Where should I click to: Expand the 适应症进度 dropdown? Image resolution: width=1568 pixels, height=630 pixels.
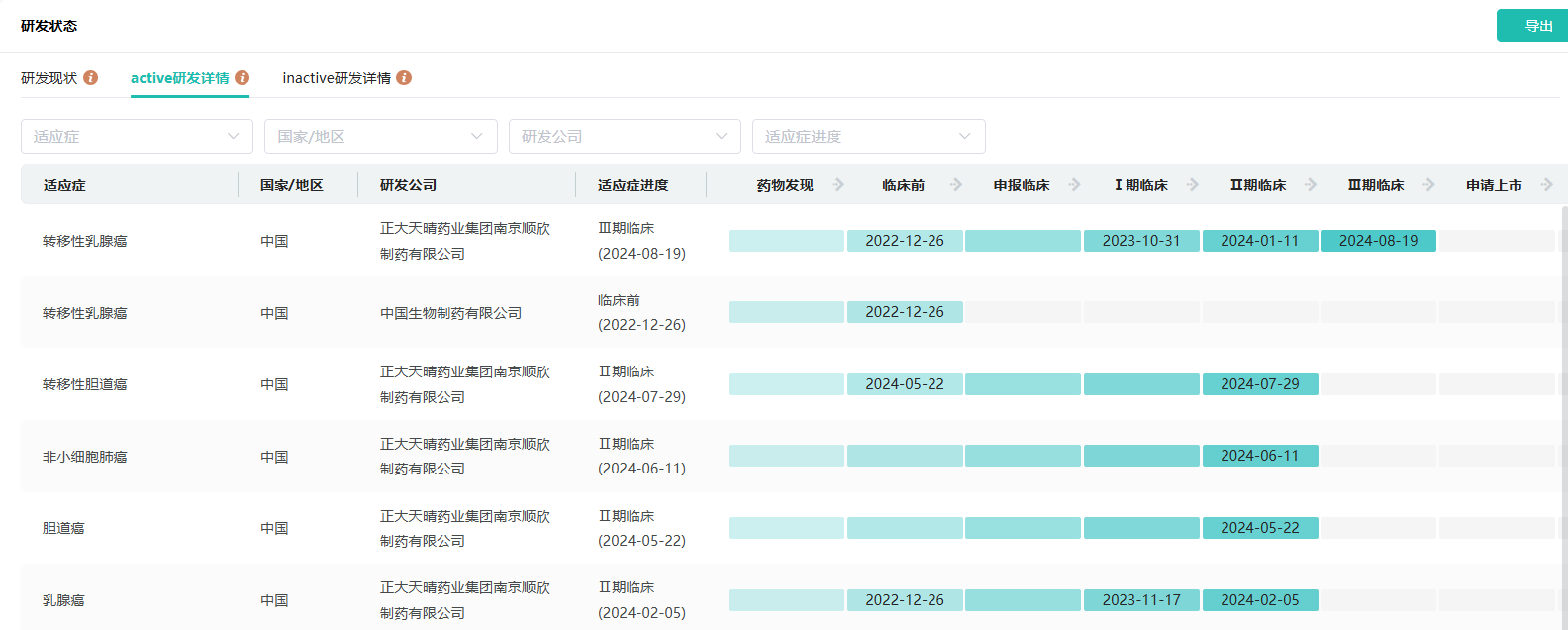click(868, 137)
